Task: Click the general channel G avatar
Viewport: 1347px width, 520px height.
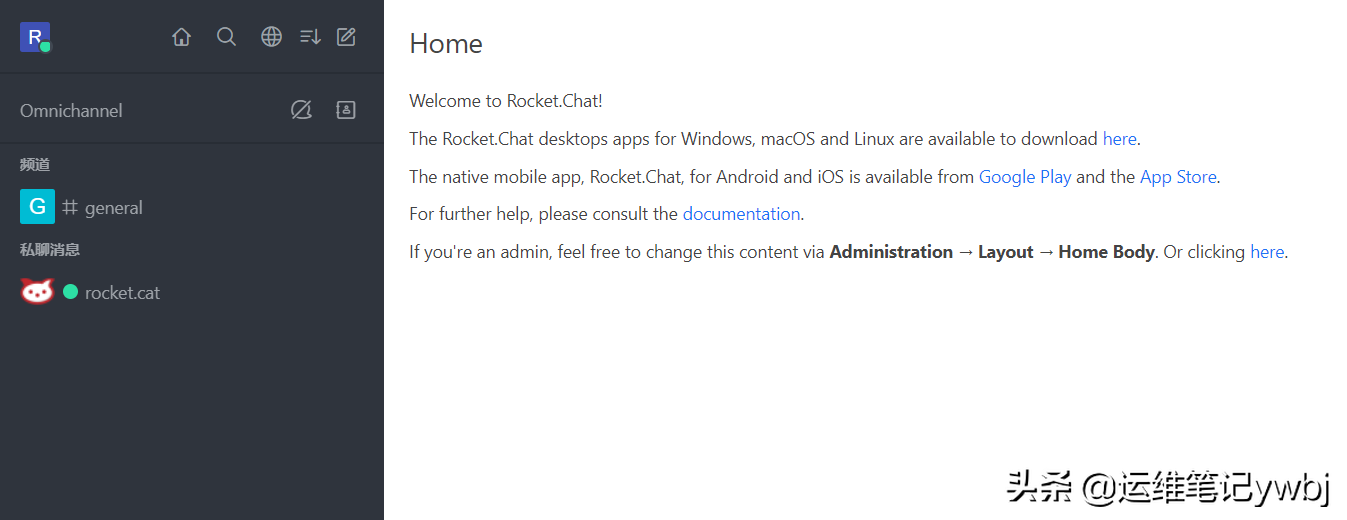Action: click(37, 207)
